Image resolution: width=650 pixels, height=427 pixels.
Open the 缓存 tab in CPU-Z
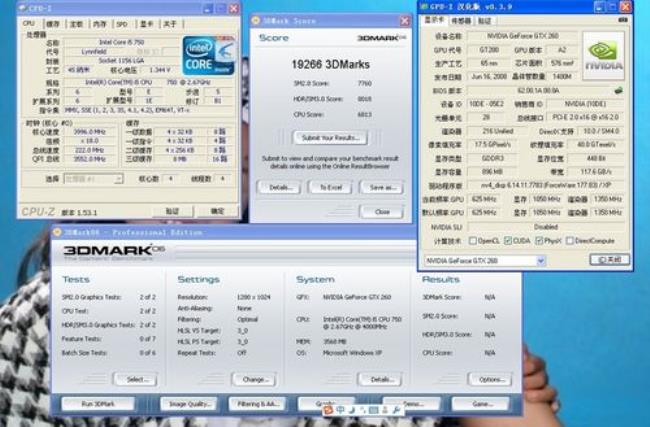coord(53,24)
